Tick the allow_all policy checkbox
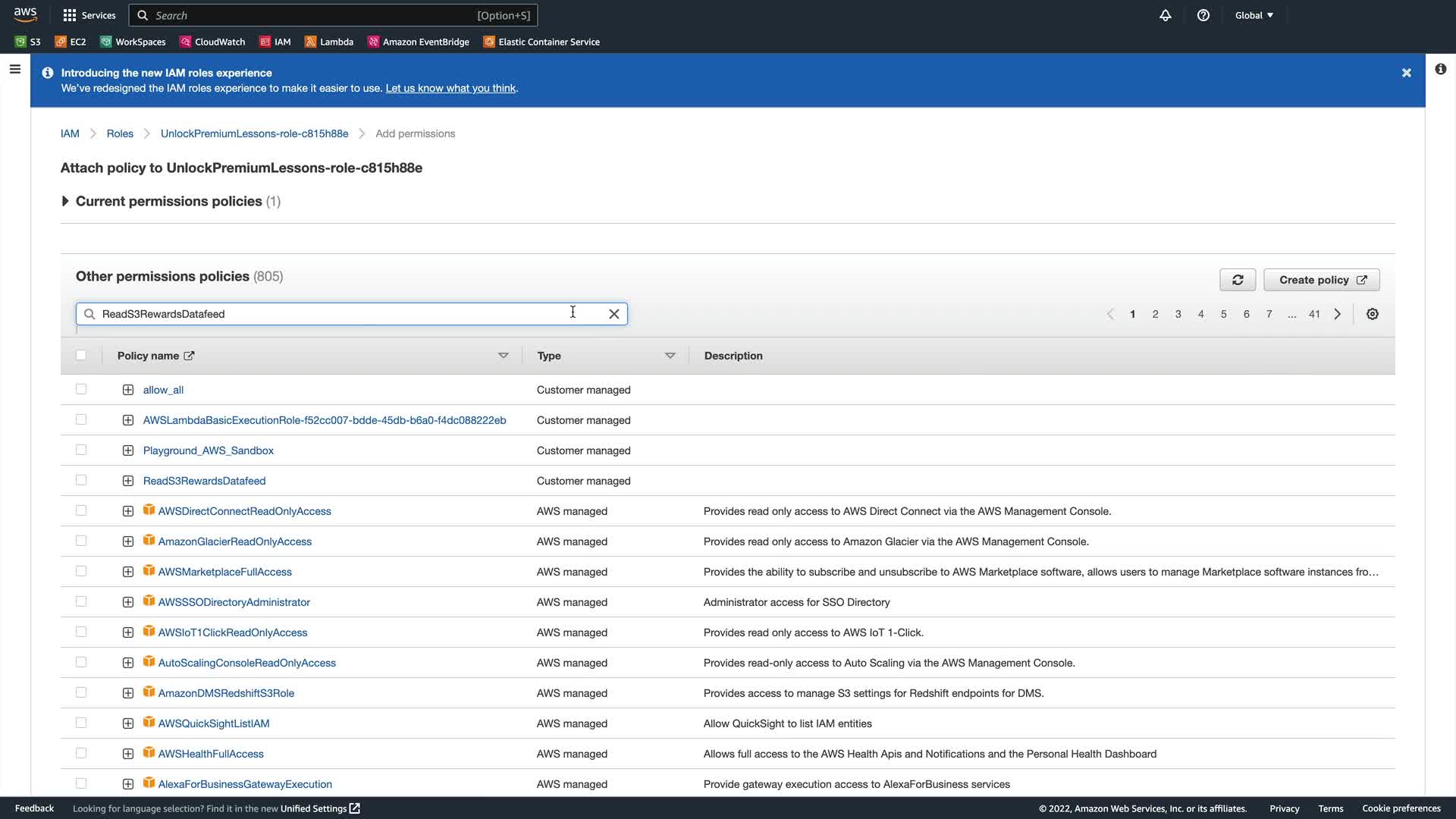This screenshot has width=1456, height=819. pyautogui.click(x=81, y=389)
